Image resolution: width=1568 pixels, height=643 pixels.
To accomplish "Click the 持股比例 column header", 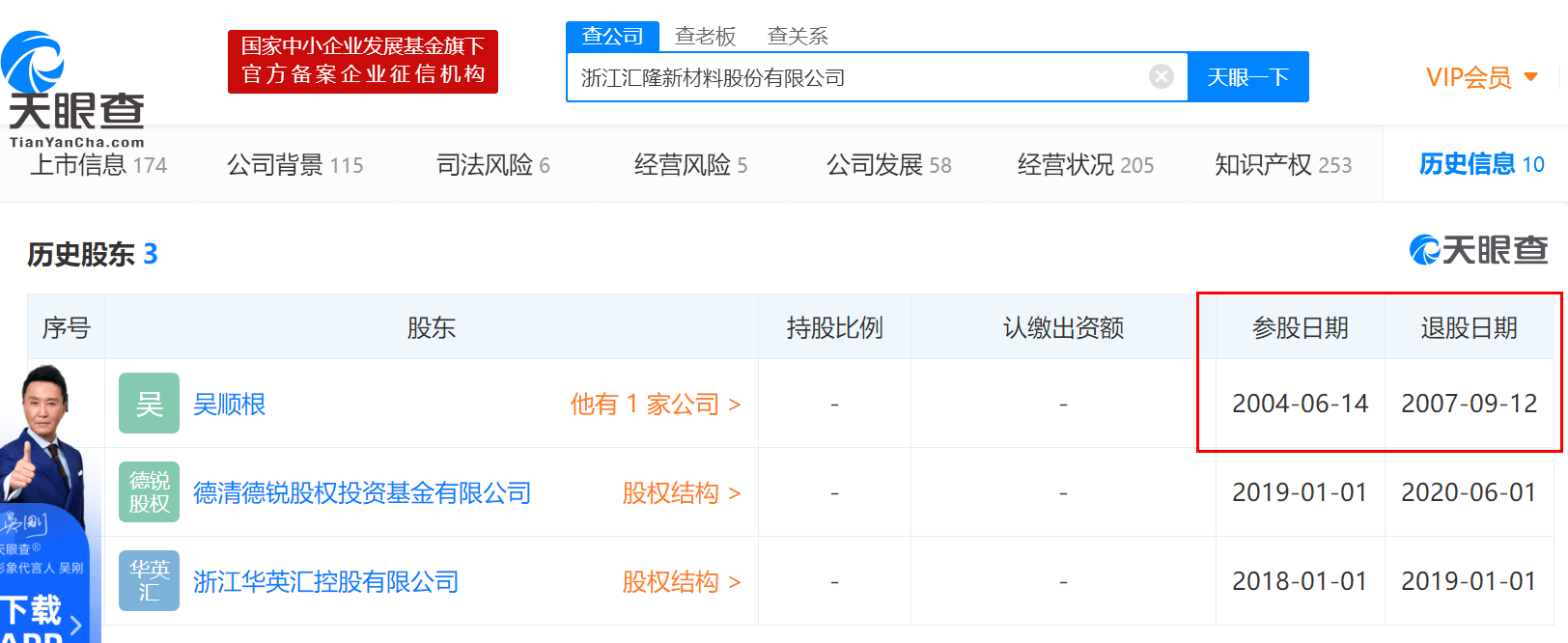I will [x=834, y=328].
